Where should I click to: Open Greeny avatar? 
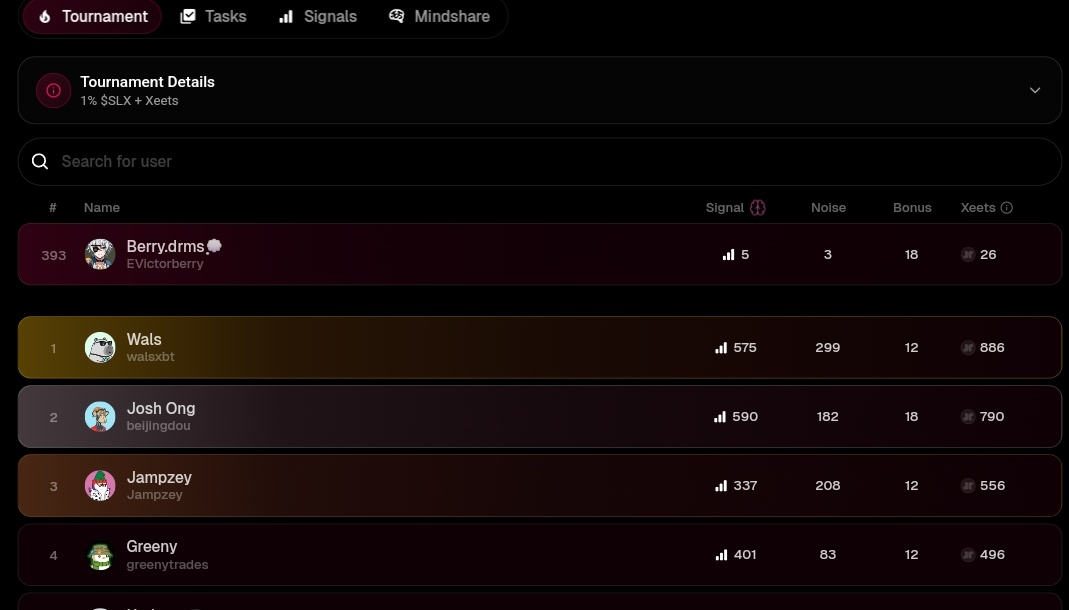click(100, 555)
